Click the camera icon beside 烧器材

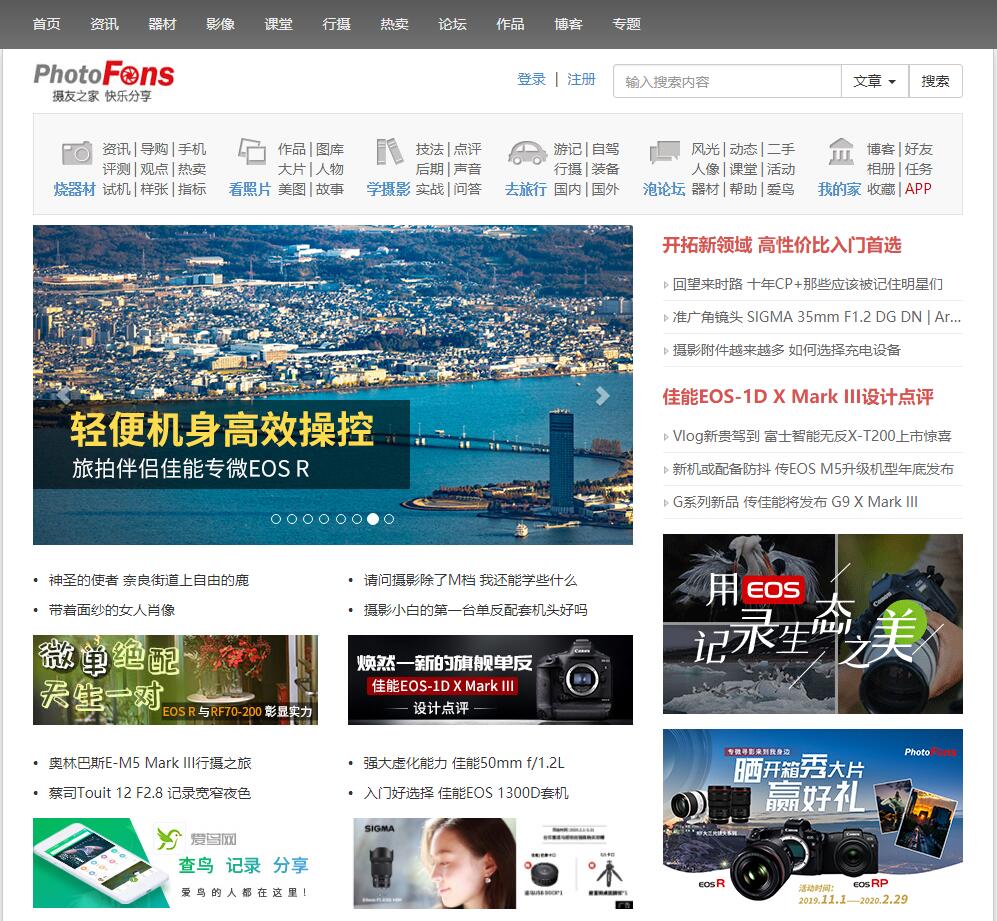77,153
